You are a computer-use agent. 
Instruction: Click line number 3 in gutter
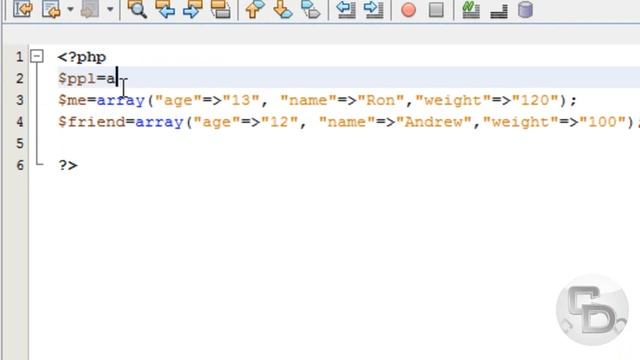point(20,100)
